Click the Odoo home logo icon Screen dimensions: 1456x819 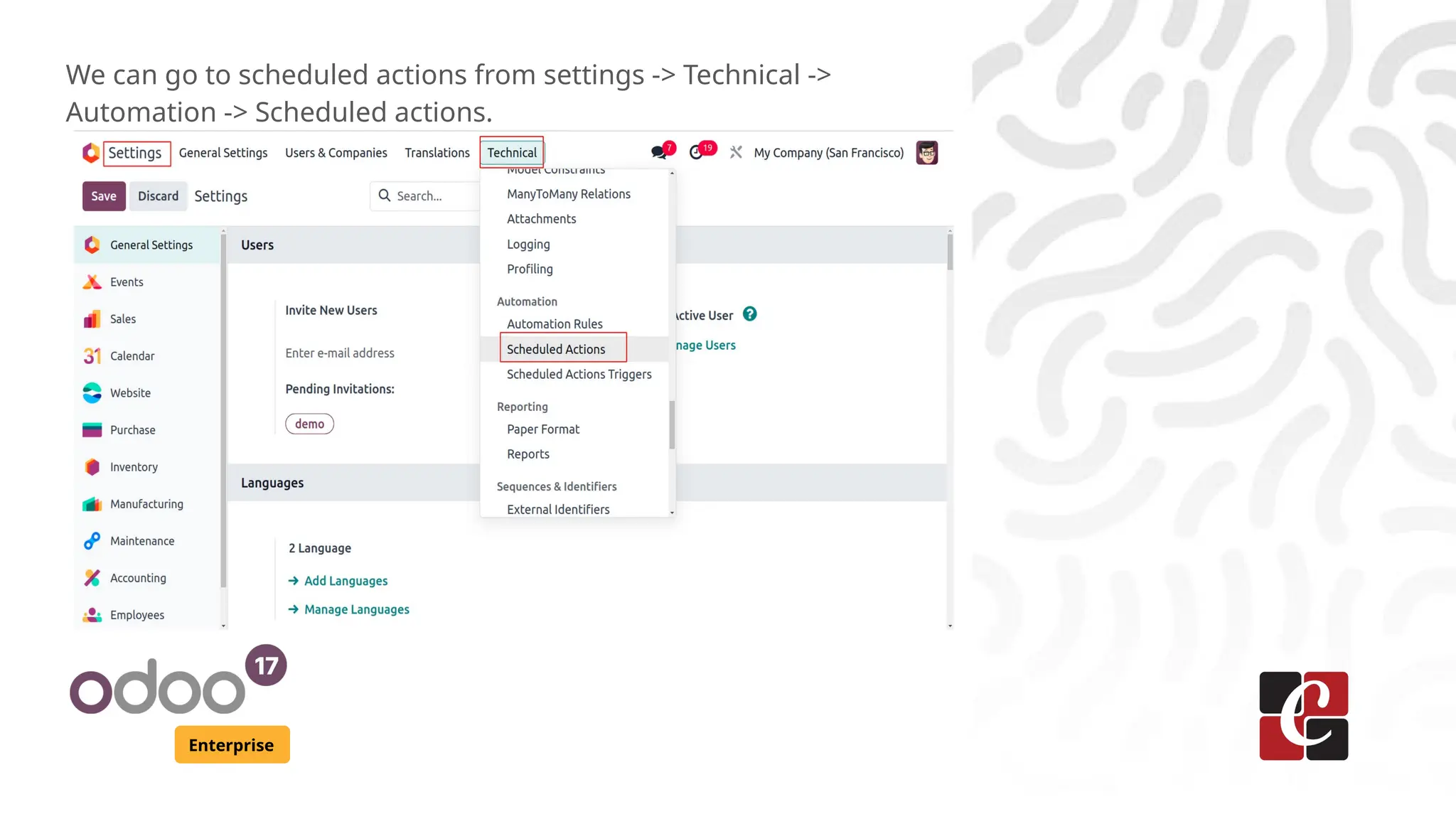91,153
